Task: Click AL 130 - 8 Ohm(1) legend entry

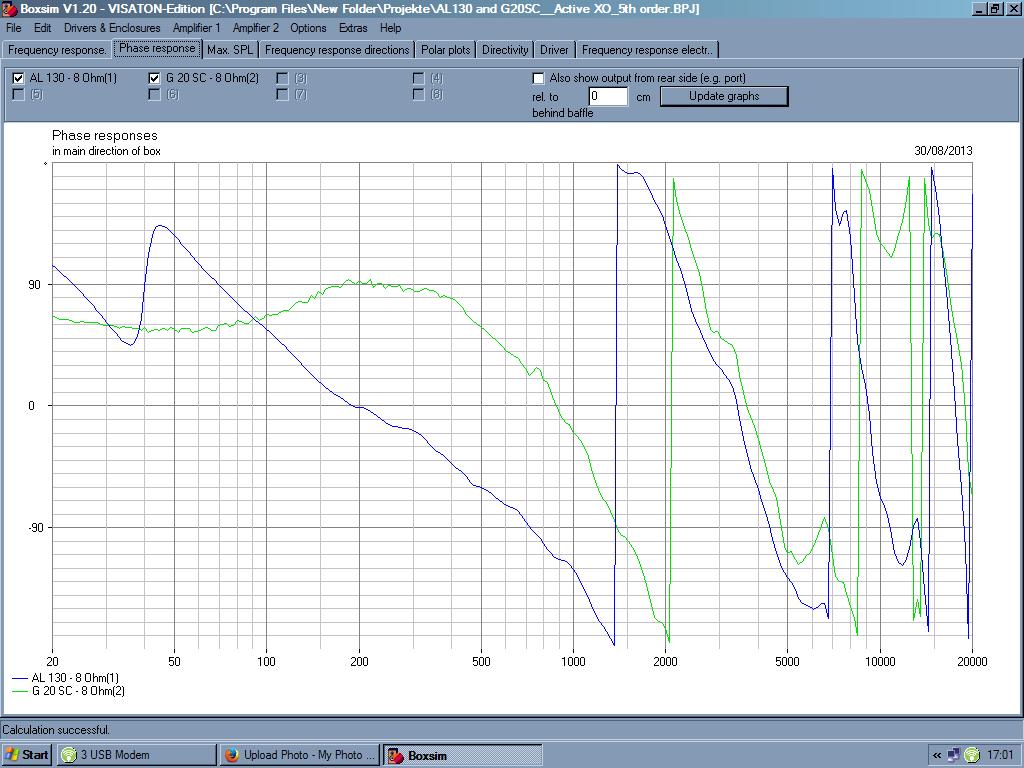Action: [x=66, y=678]
